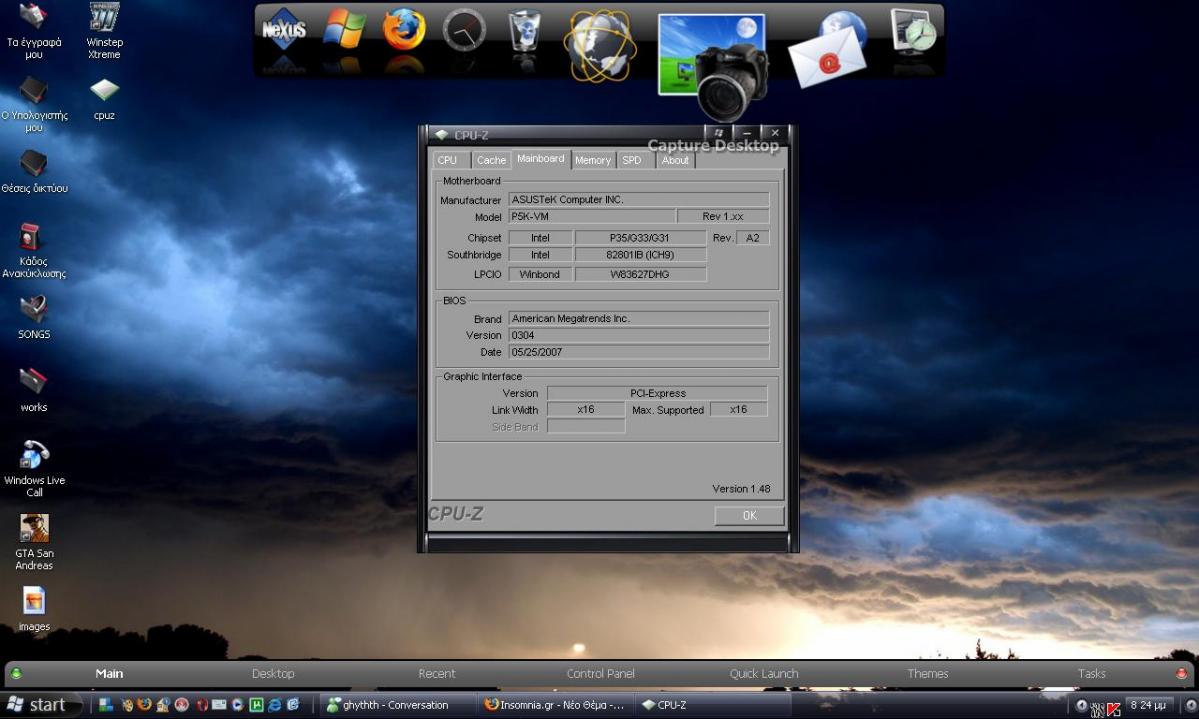The height and width of the screenshot is (719, 1199).
Task: Click the globe with orbits dock icon
Action: pyautogui.click(x=600, y=46)
